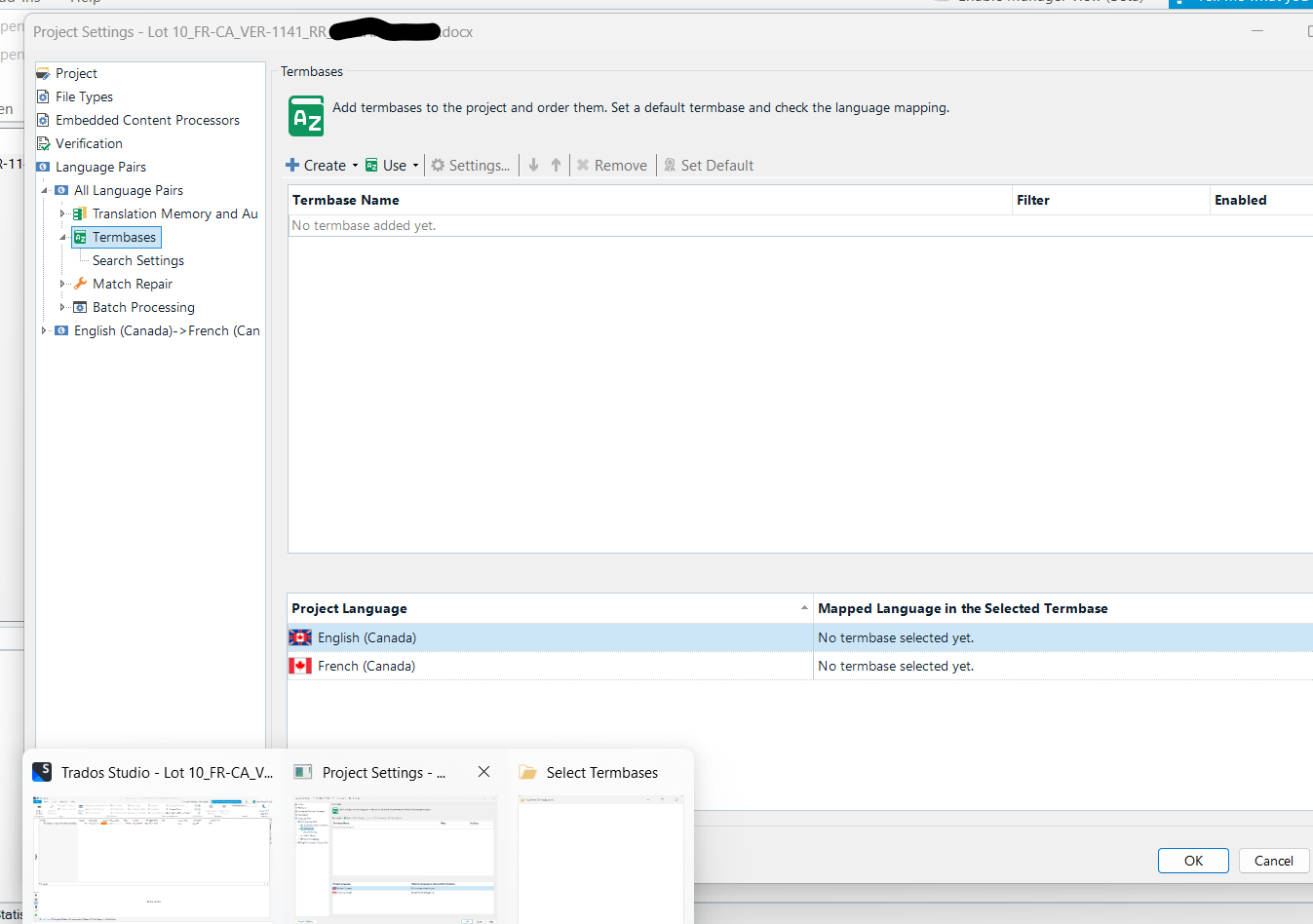Select Match Repair in the tree
The image size is (1313, 924).
pos(133,284)
